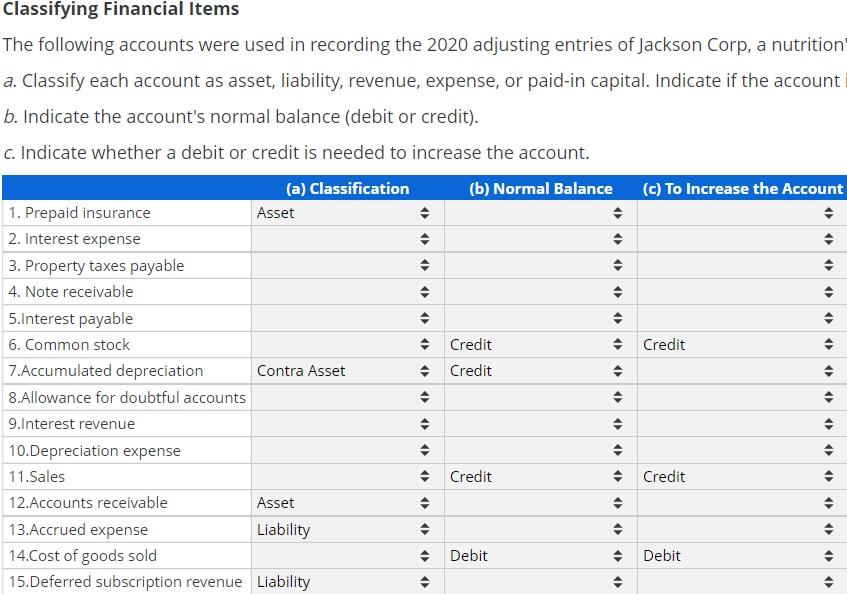Open Normal Balance dropdown for Prepaid insurance
This screenshot has width=847, height=594.
coord(540,213)
